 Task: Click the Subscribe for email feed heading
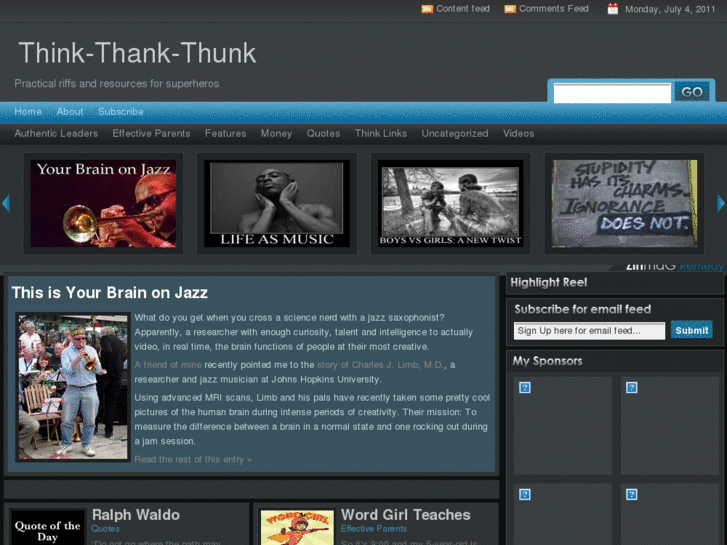tap(583, 309)
